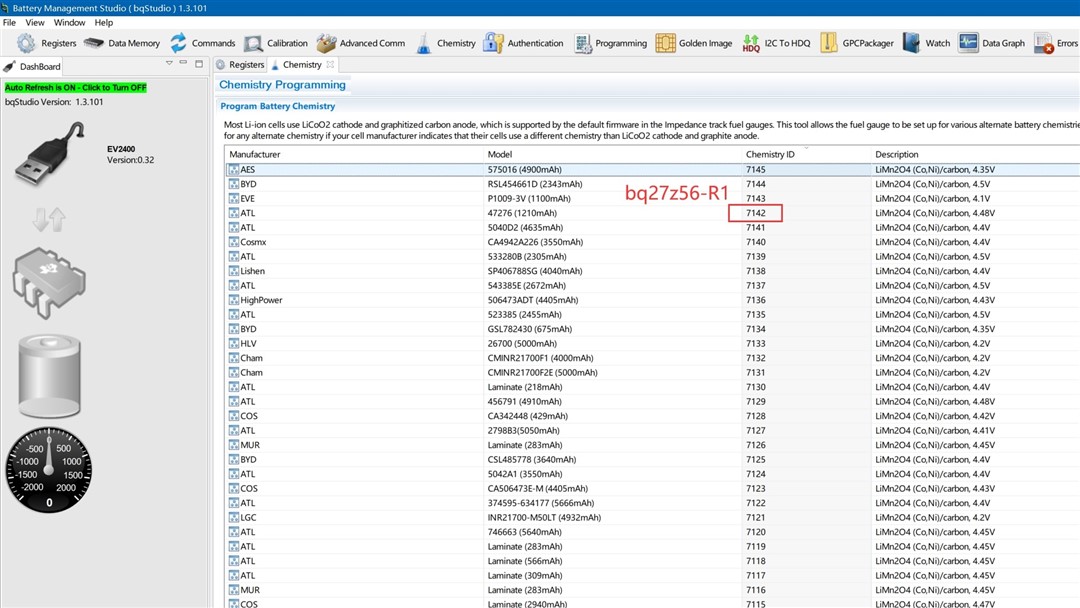Close the Chemistry tab

330,64
